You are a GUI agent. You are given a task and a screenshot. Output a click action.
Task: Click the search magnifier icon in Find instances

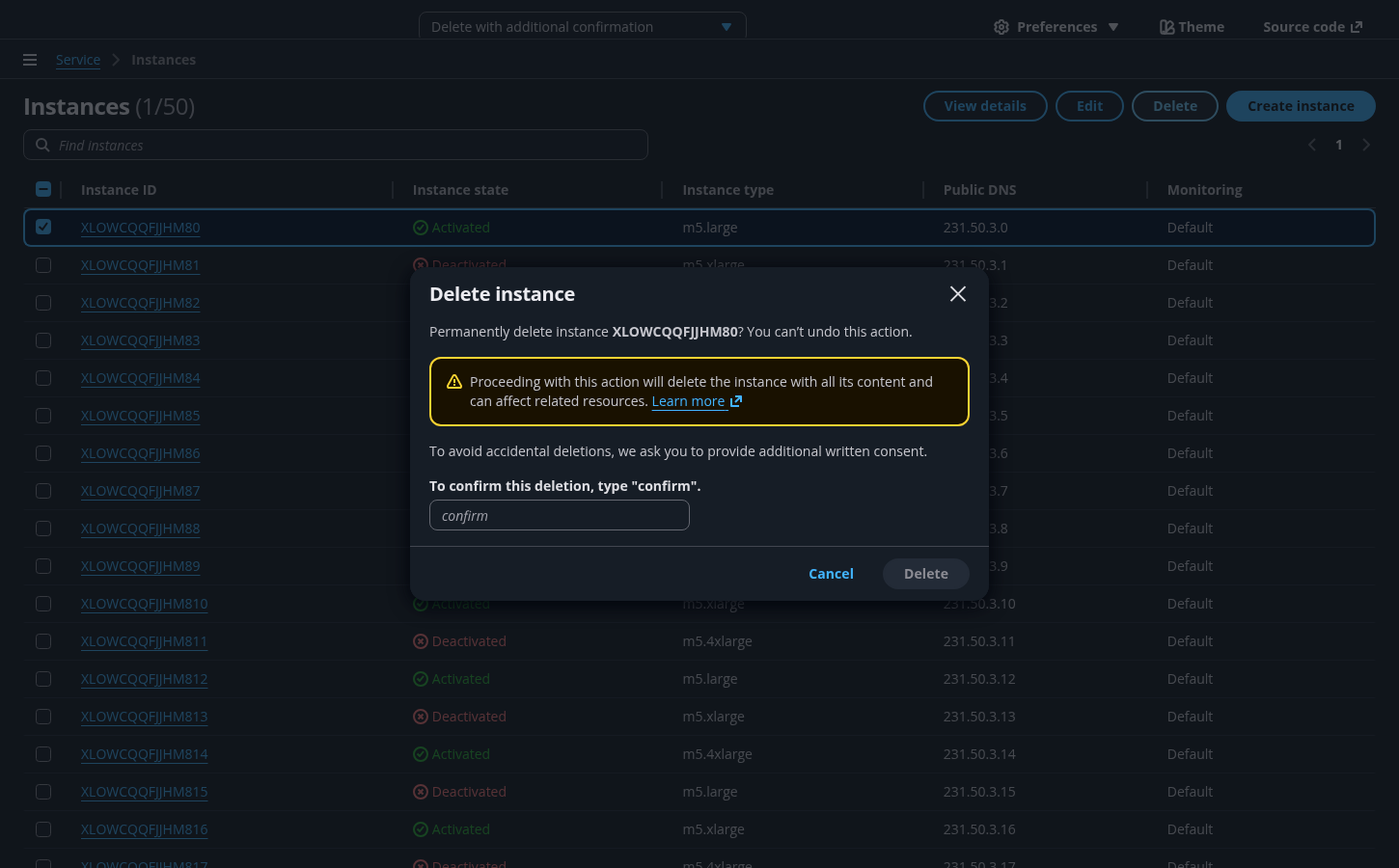42,146
